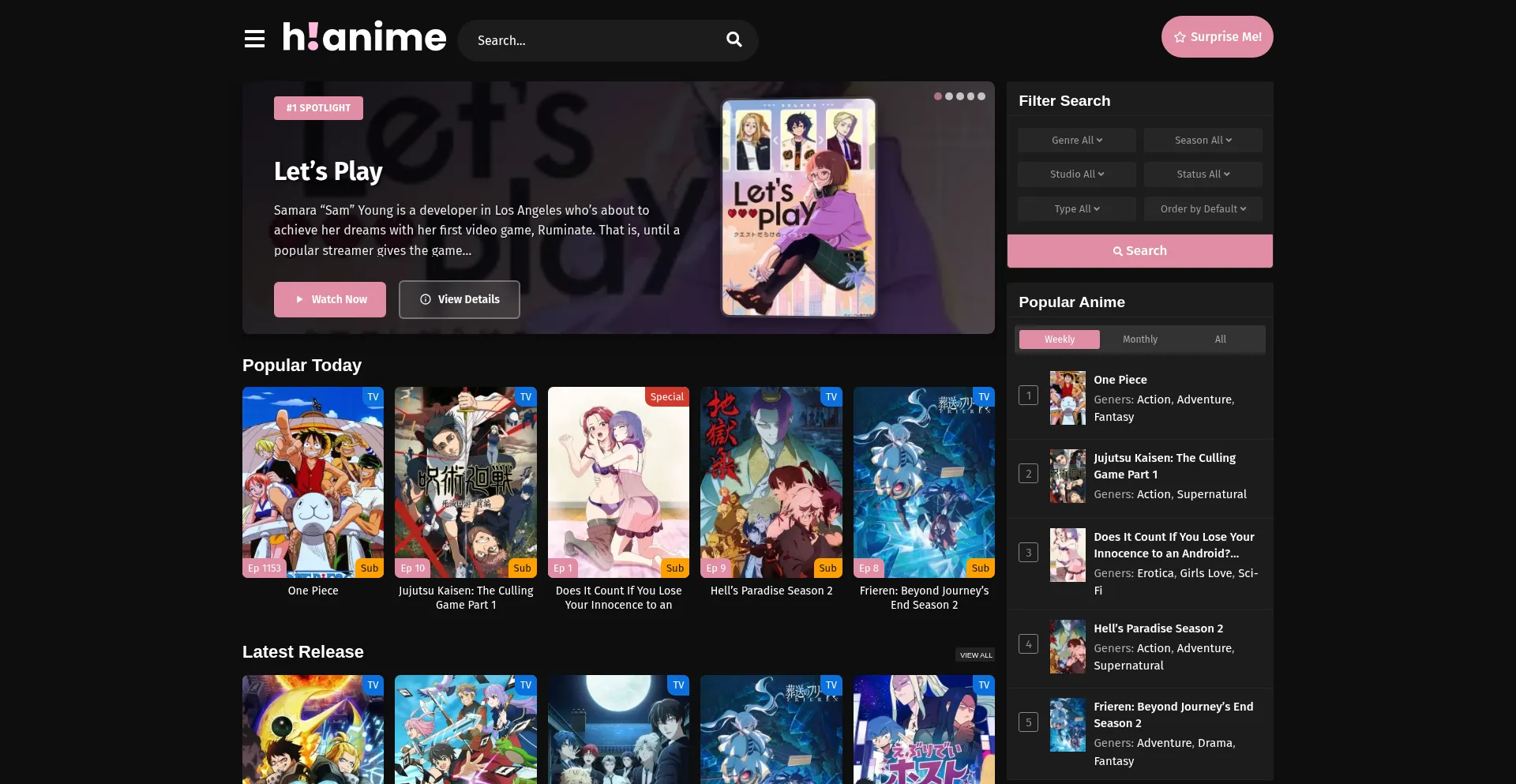Select the fifth spotlight carousel dot
Image resolution: width=1516 pixels, height=784 pixels.
[x=981, y=96]
